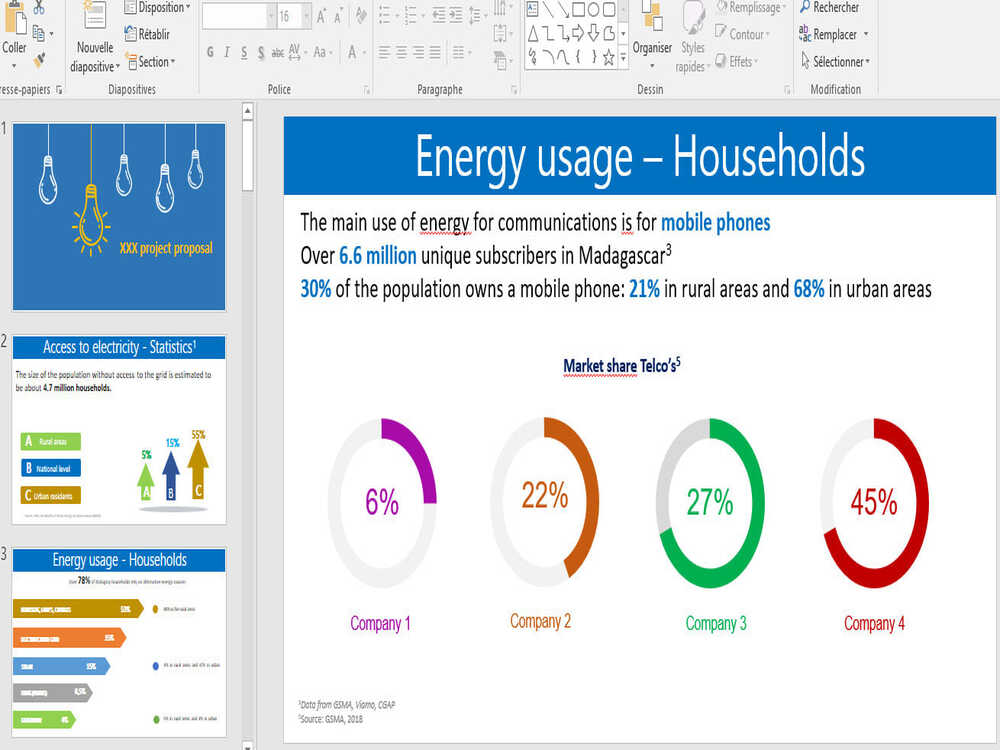Screen dimensions: 1000x750
Task: Select the Company 4 45% donut chart
Action: pyautogui.click(x=874, y=503)
